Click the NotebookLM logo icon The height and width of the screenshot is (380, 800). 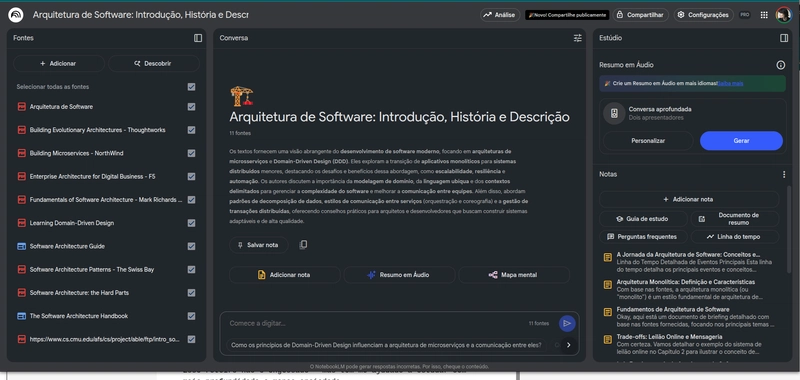click(x=15, y=15)
